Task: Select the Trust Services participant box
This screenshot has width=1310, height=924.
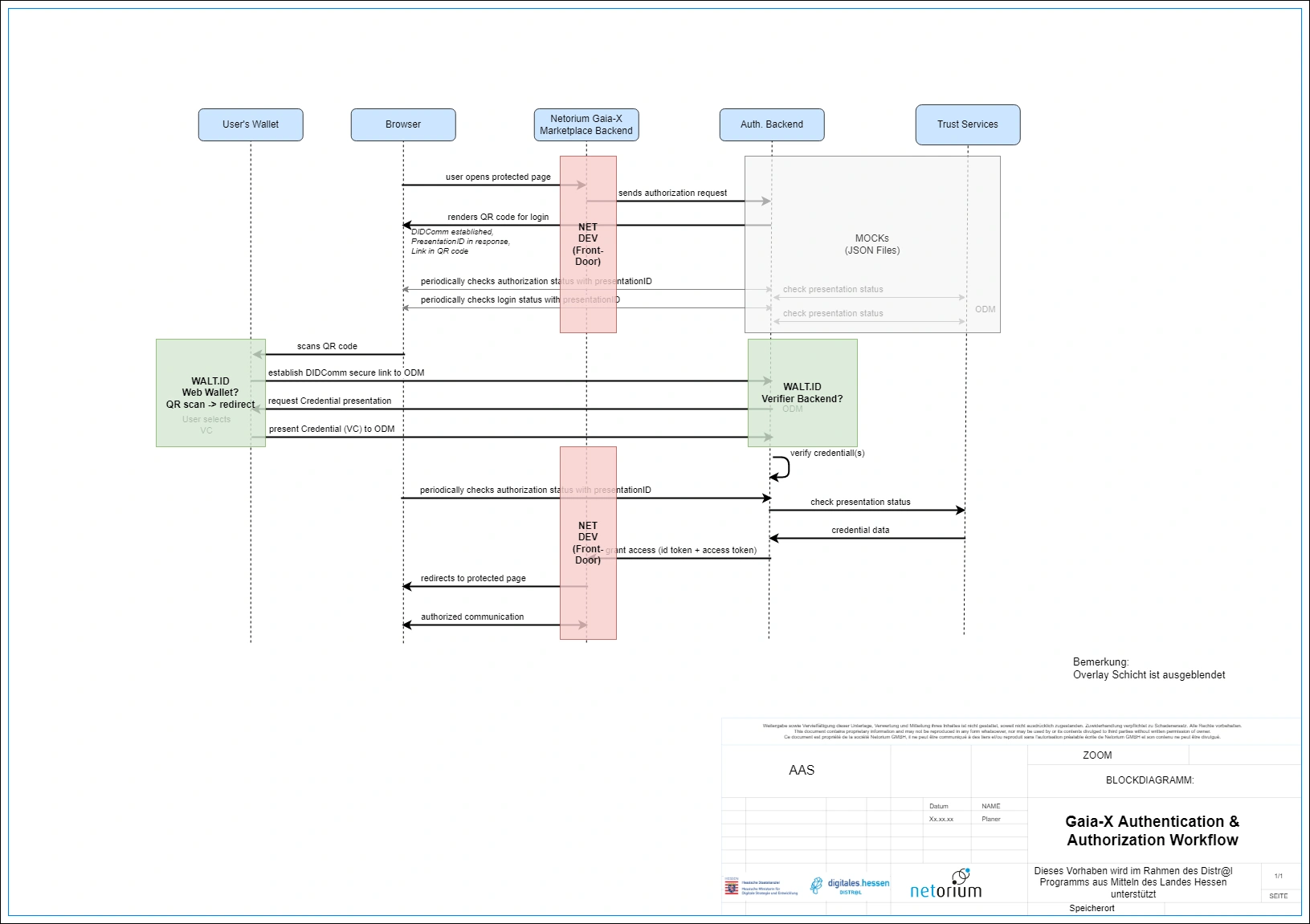Action: pyautogui.click(x=968, y=124)
